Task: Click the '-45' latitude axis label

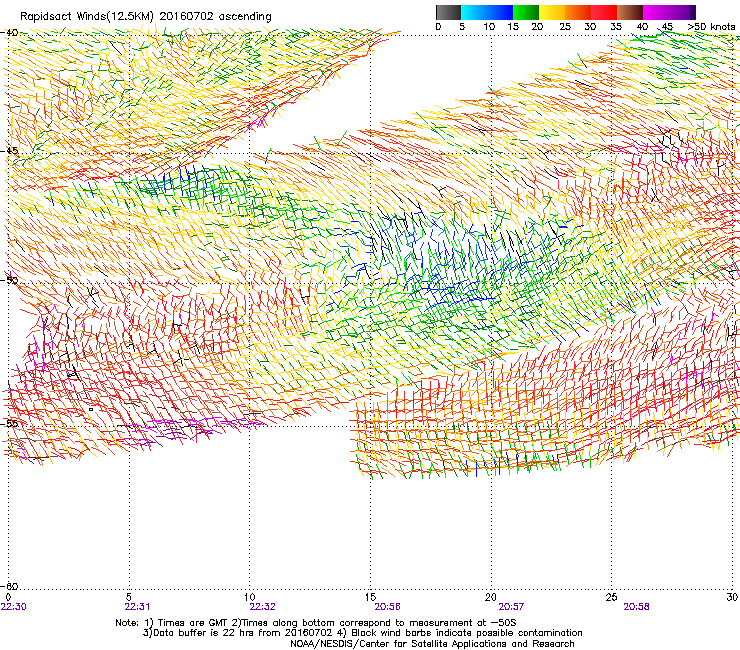Action: point(9,151)
